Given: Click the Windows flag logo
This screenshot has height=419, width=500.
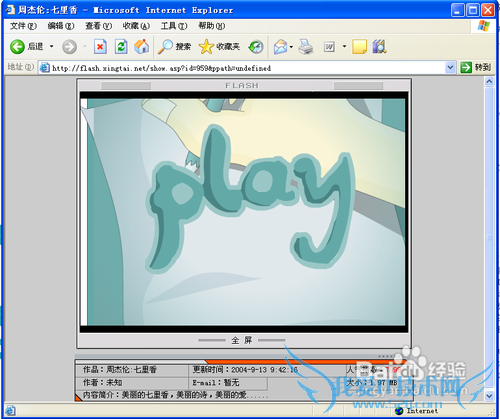Looking at the screenshot, I should coord(484,26).
